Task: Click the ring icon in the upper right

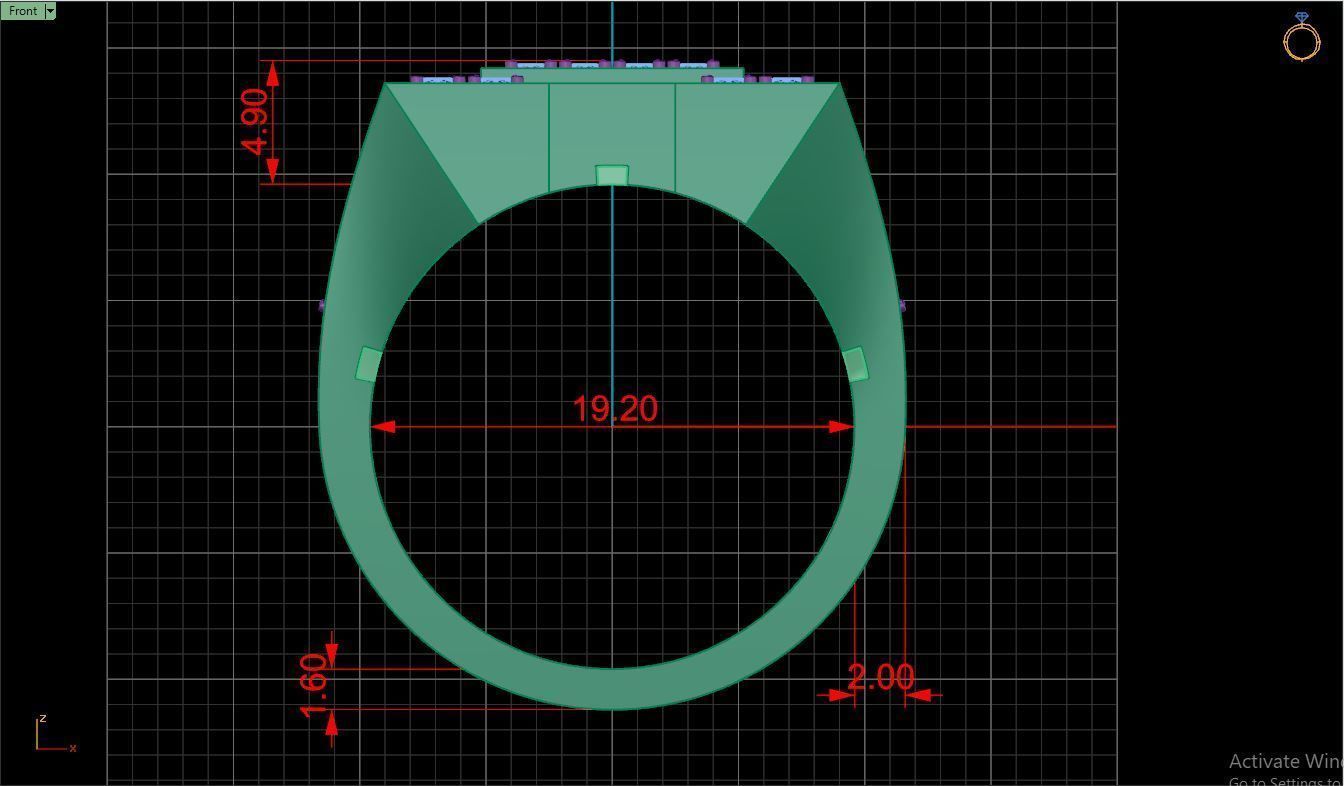Action: tap(1301, 37)
